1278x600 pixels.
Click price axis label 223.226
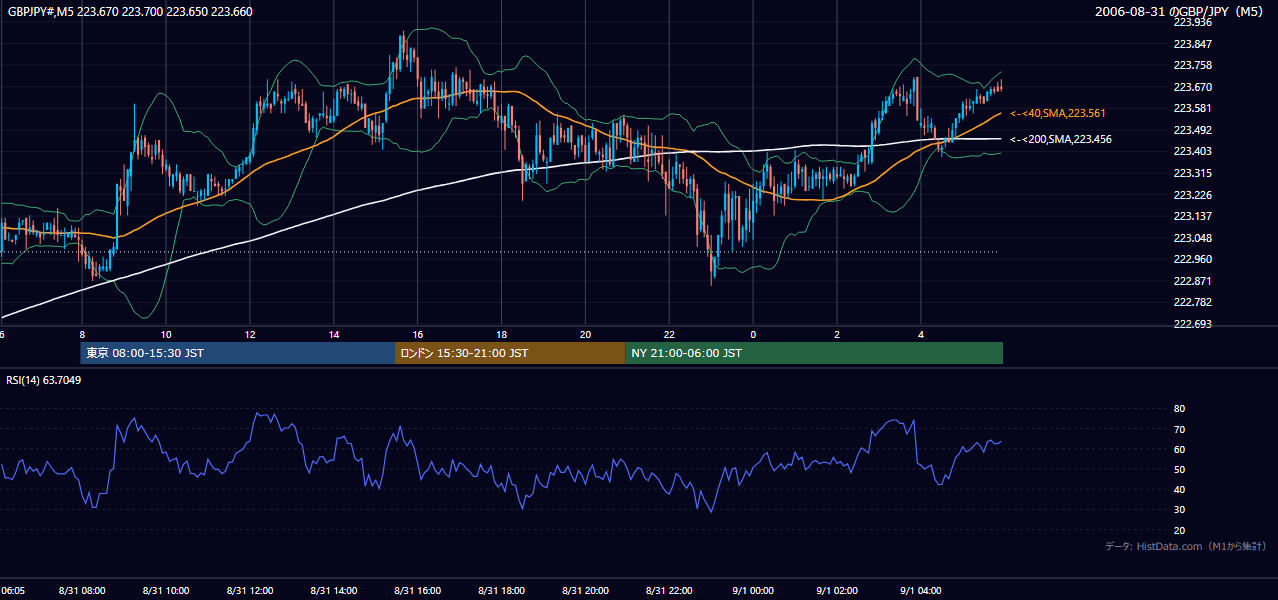1192,195
